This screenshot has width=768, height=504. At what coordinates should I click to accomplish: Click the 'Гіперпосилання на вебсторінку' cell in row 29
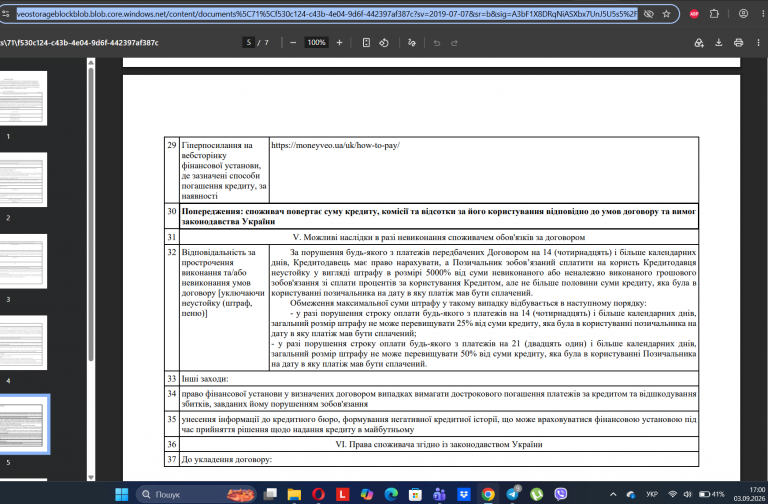(x=224, y=170)
